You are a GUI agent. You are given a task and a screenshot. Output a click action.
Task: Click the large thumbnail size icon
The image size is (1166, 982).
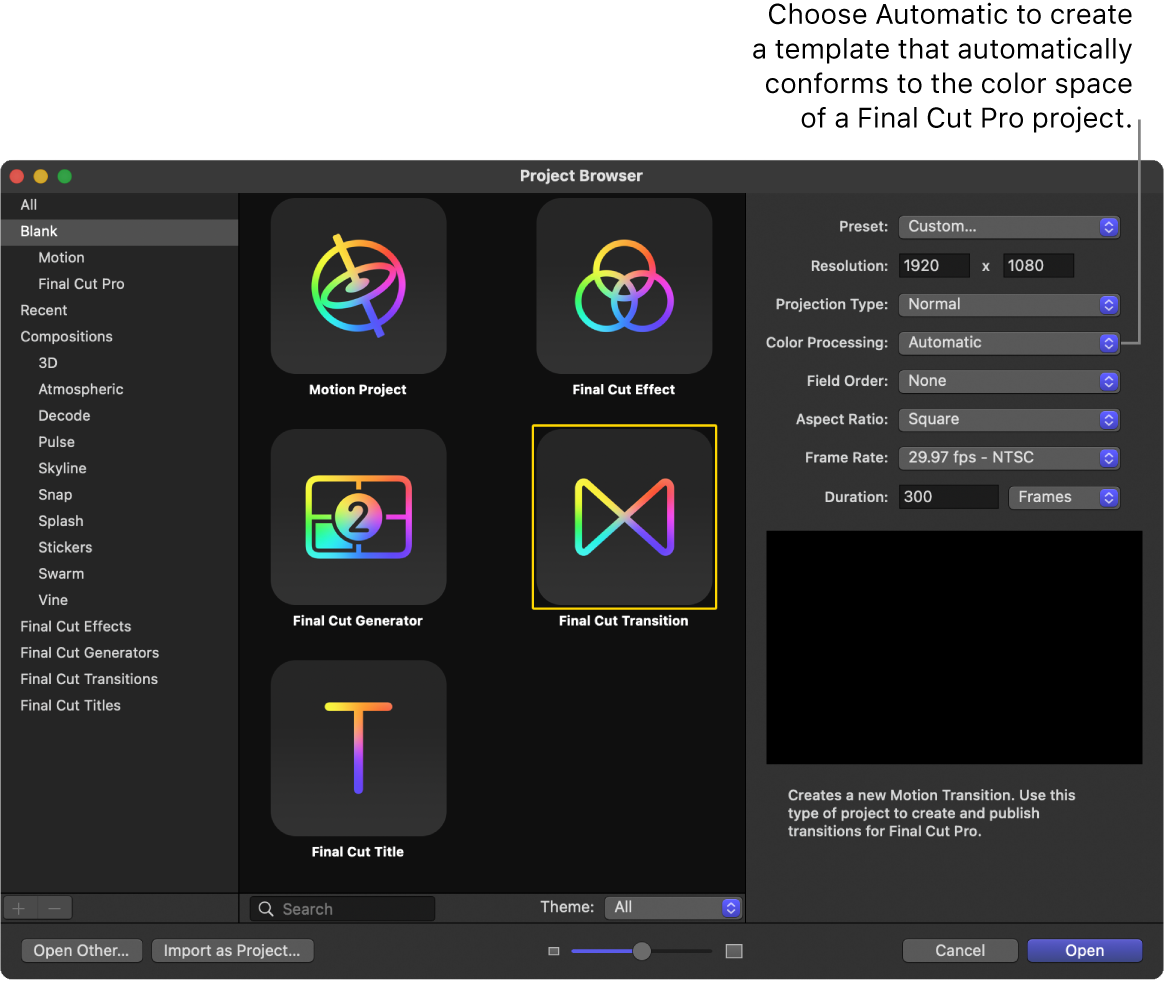tap(734, 951)
